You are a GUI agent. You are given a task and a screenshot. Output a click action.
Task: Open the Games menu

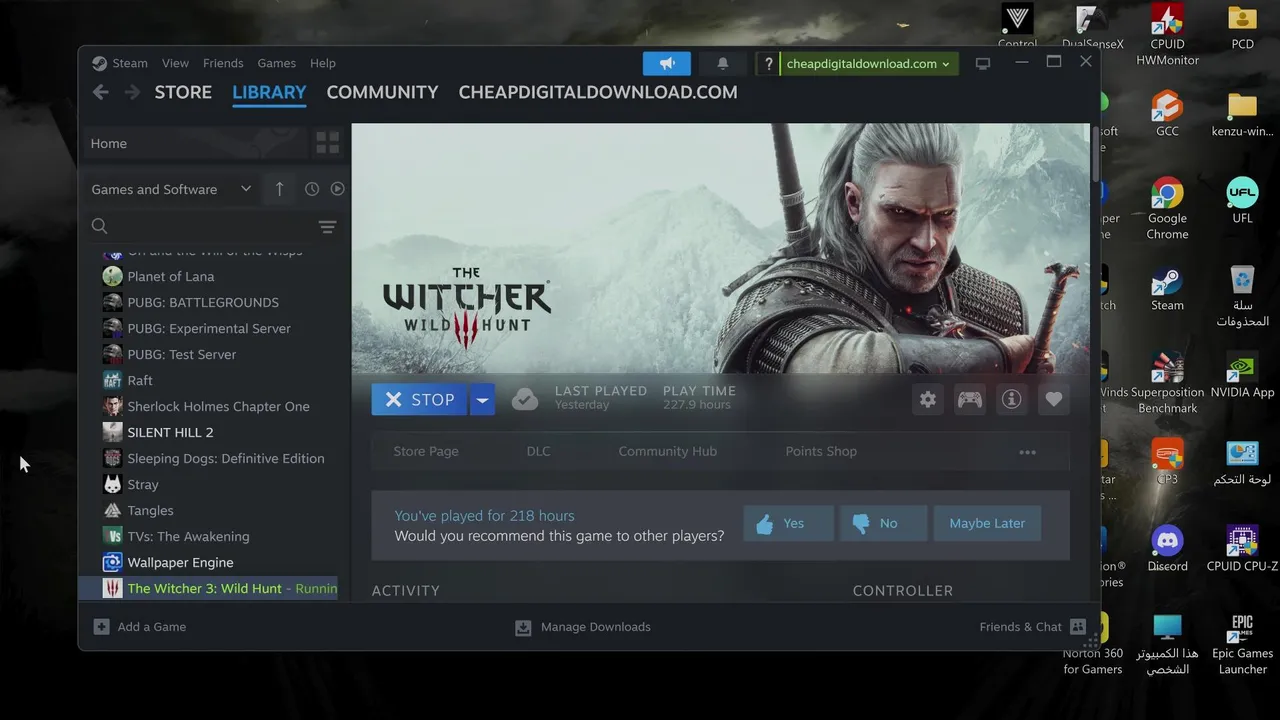pyautogui.click(x=276, y=63)
